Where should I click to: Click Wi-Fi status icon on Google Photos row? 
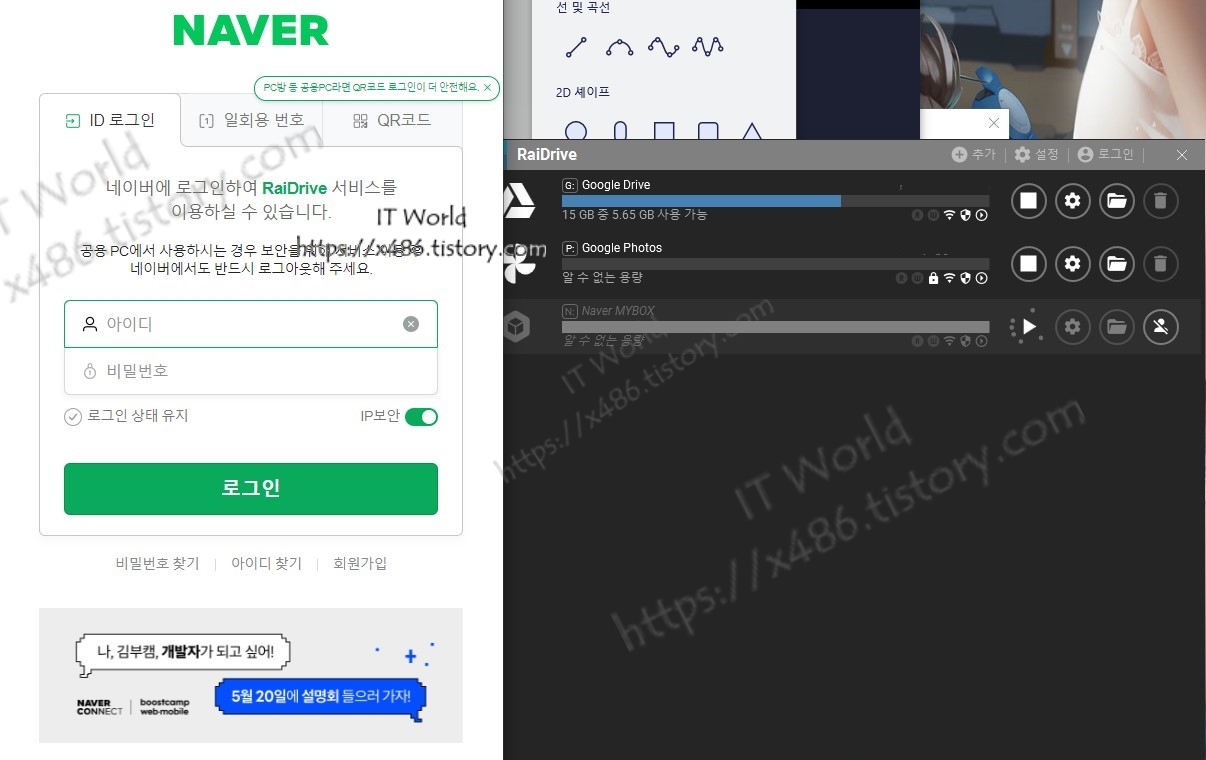coord(949,278)
